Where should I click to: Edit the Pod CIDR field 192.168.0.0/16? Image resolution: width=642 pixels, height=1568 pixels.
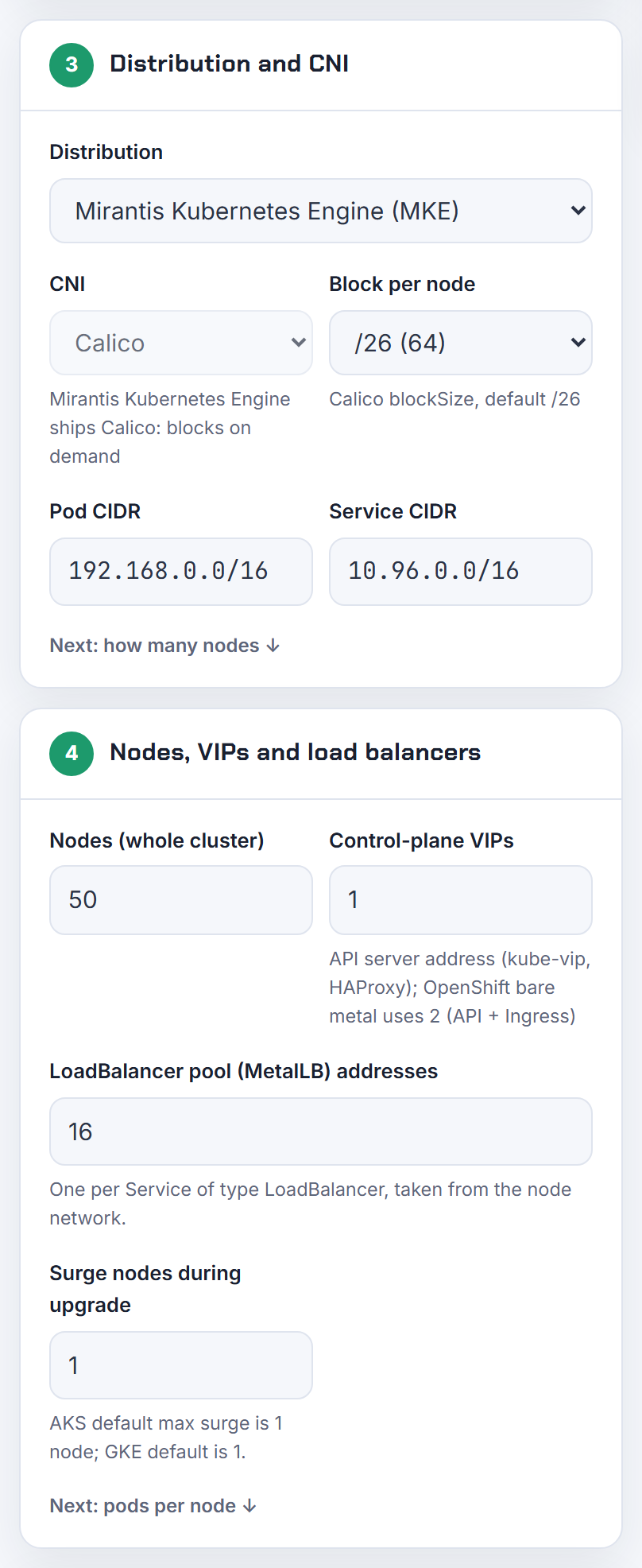pyautogui.click(x=181, y=572)
